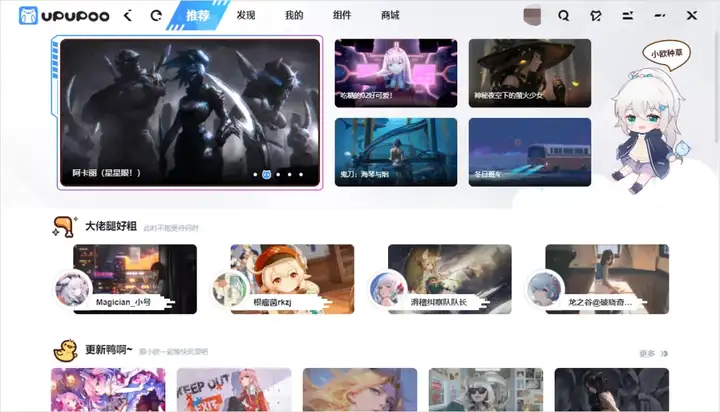Click the 根瘤菌rkzj name label
This screenshot has height=412, width=720.
[x=273, y=302]
